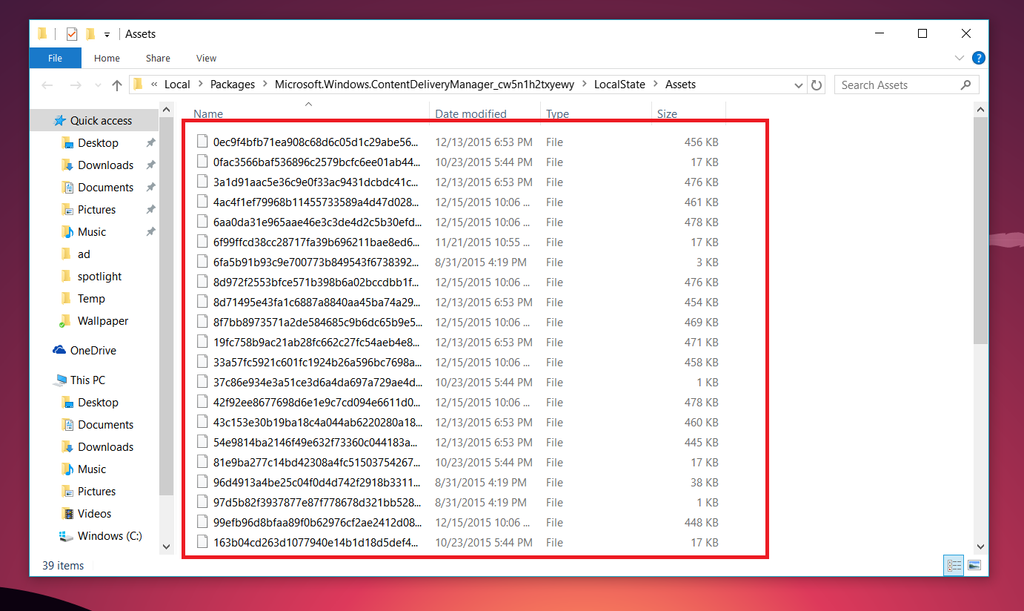Viewport: 1024px width, 611px height.
Task: Click the New folder quick access icon
Action: [91, 33]
